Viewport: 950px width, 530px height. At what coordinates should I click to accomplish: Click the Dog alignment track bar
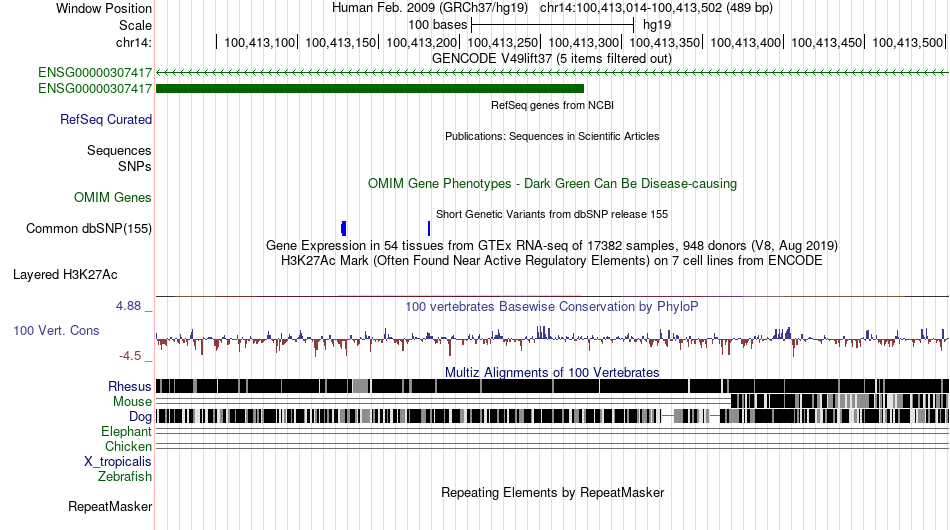552,416
